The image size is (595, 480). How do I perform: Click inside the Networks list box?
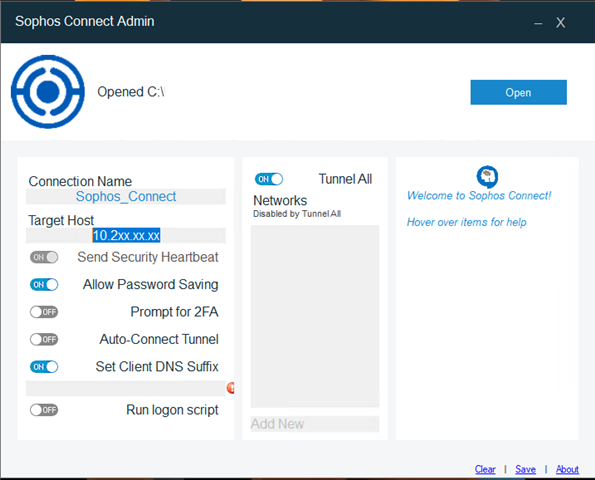[315, 316]
